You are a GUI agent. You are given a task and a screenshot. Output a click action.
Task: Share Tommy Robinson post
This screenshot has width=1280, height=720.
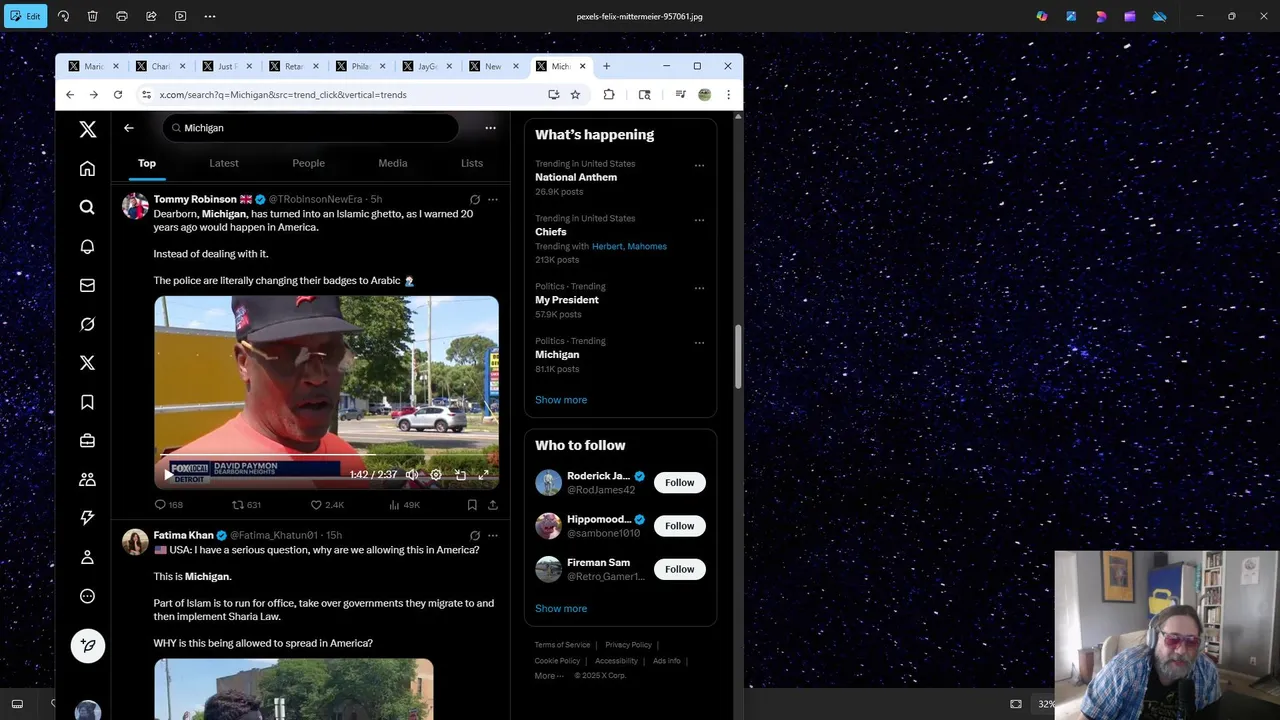(492, 505)
